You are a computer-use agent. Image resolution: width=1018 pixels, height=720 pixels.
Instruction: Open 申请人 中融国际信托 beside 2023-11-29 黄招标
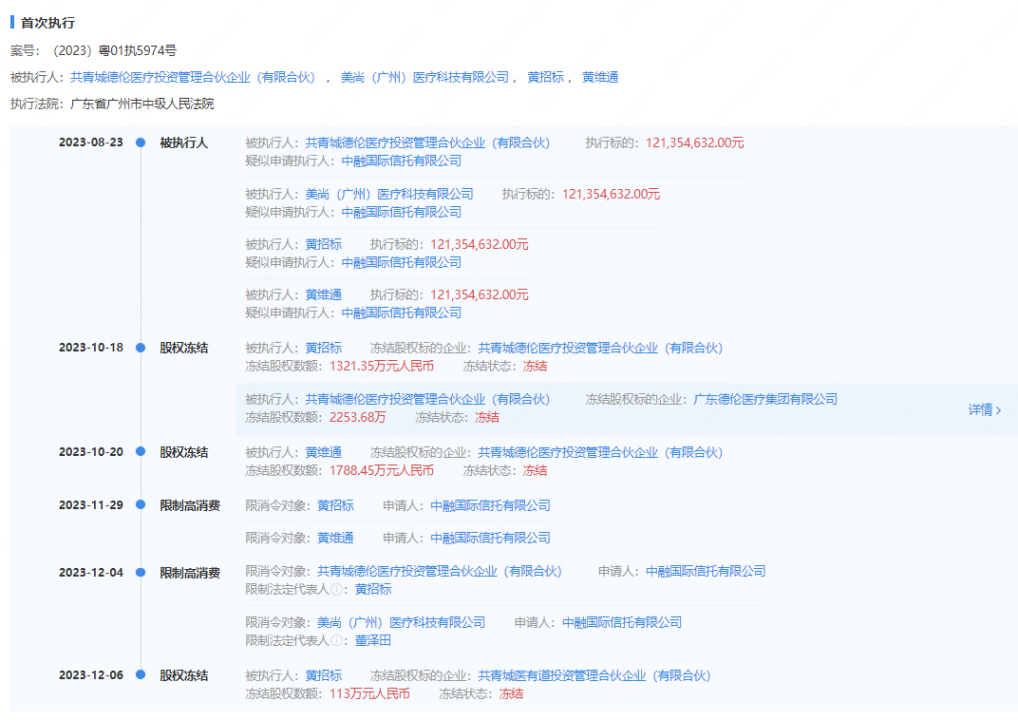(490, 506)
